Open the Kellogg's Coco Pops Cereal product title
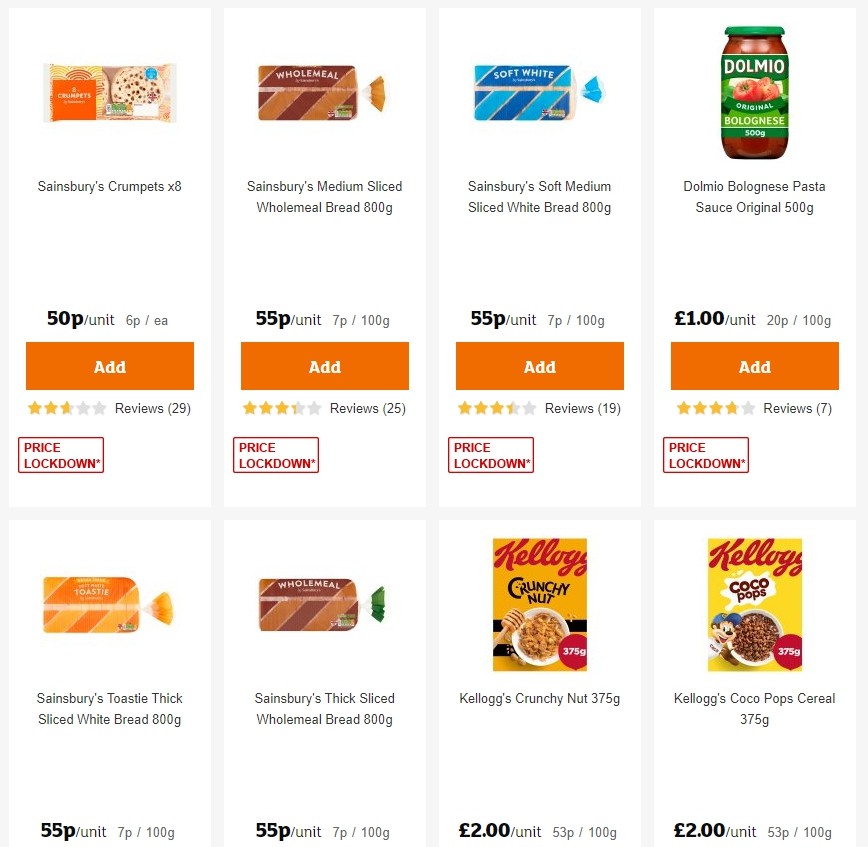Viewport: 868px width, 847px height. click(x=754, y=708)
